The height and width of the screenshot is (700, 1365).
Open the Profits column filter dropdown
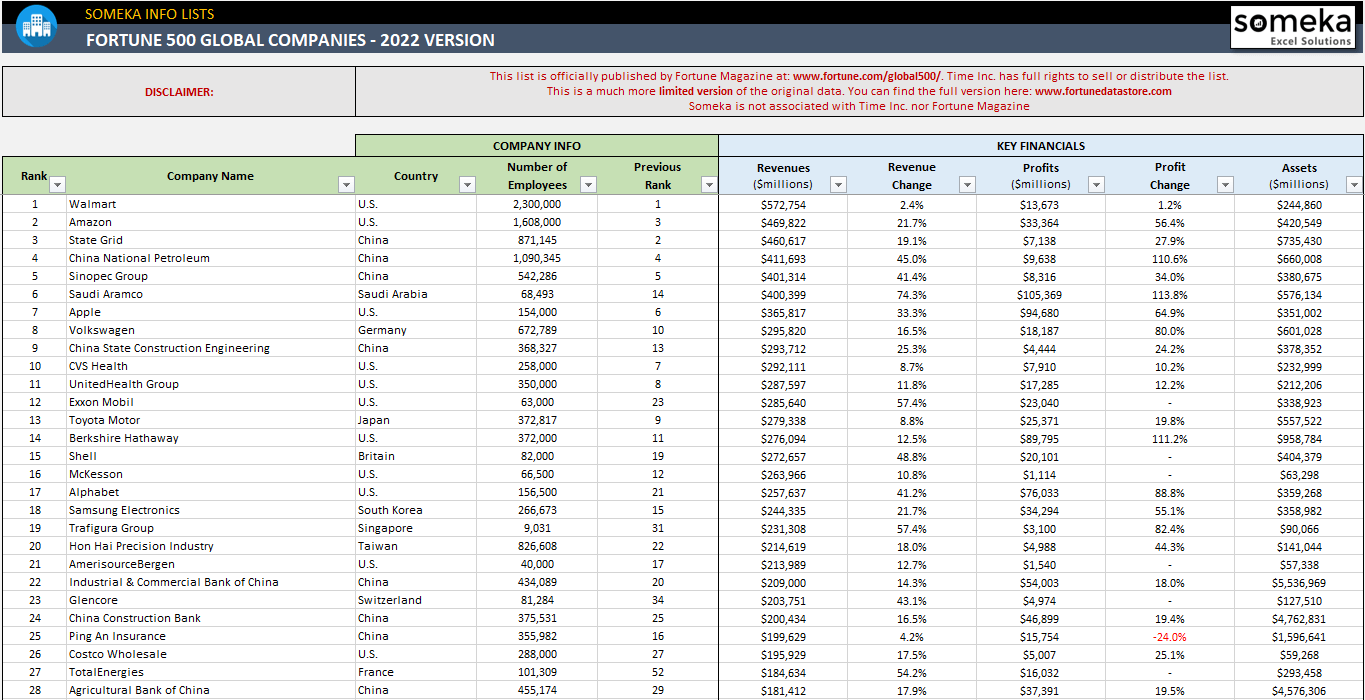click(1095, 185)
